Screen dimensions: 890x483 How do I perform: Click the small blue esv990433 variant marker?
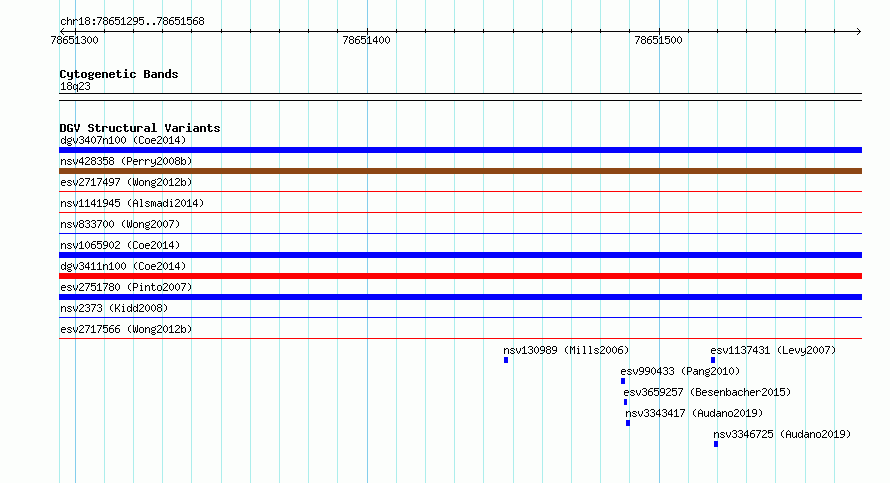tap(623, 381)
